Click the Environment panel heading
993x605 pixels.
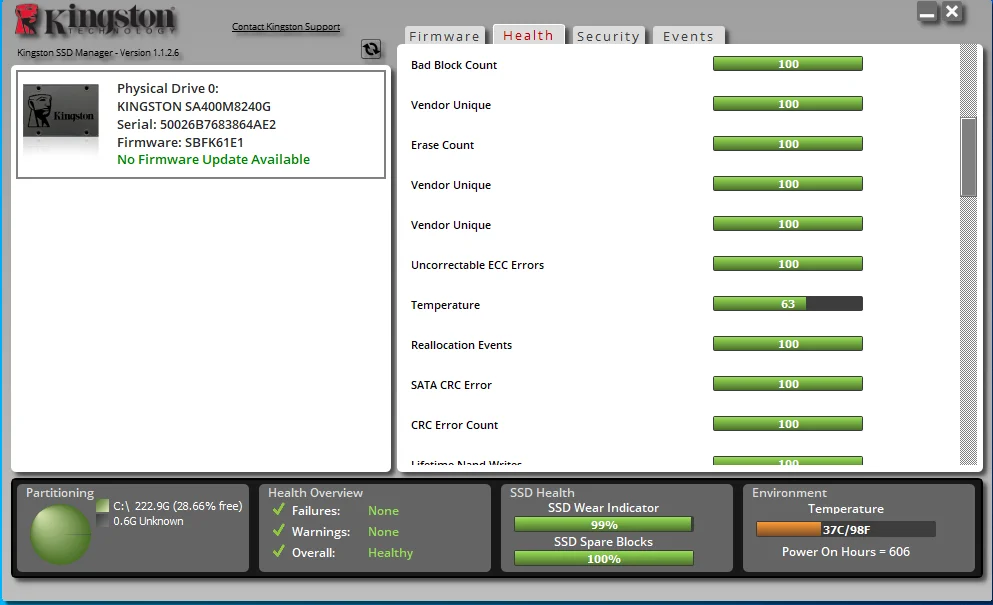click(789, 492)
